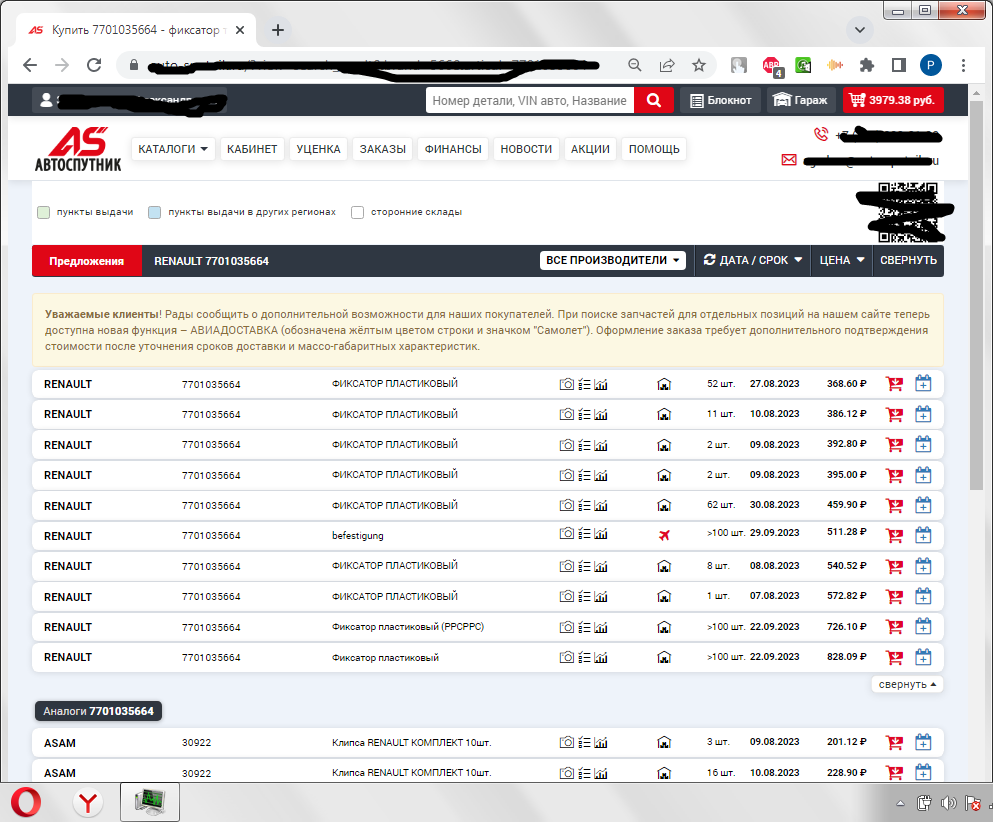Screen dimensions: 993x822
Task: Reload the page
Action: coord(94,65)
